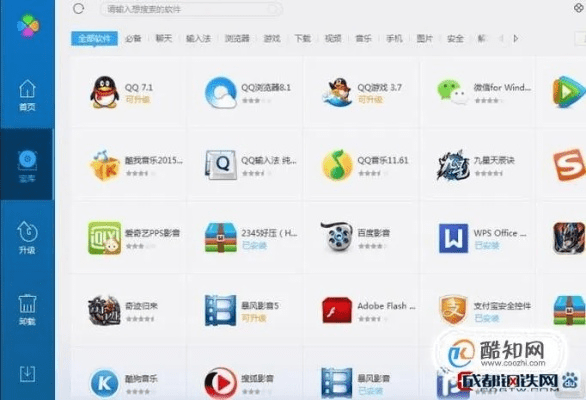The image size is (586, 400).
Task: Click the 百度影音 film reel icon
Action: (337, 237)
